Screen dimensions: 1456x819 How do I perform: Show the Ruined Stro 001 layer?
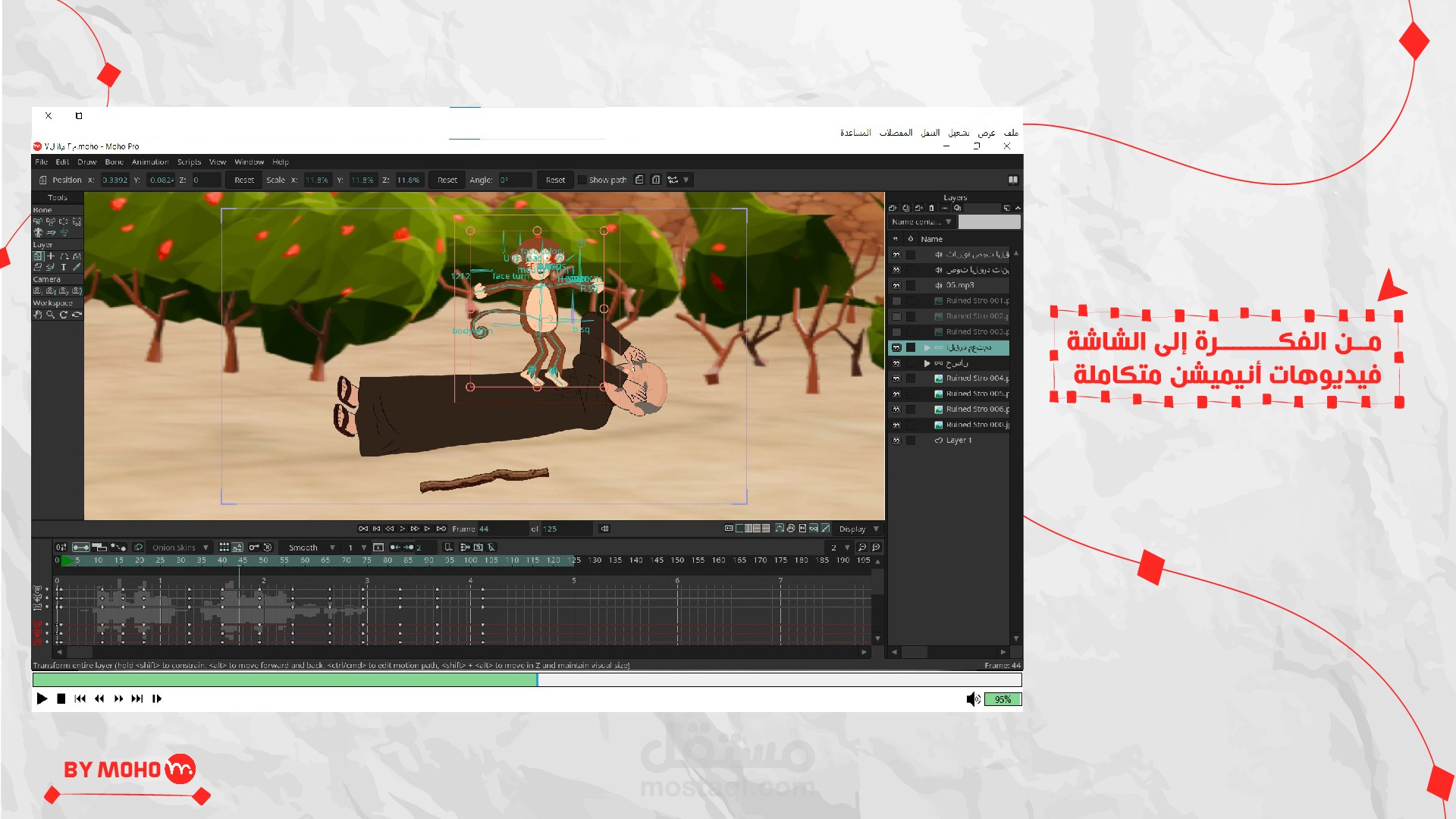(896, 301)
